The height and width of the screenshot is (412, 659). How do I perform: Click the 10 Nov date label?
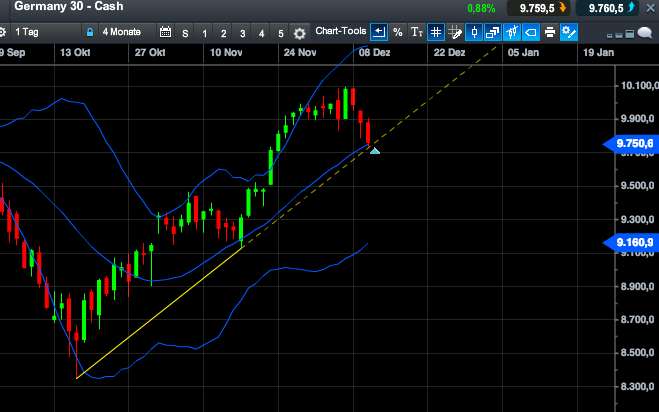click(x=226, y=53)
